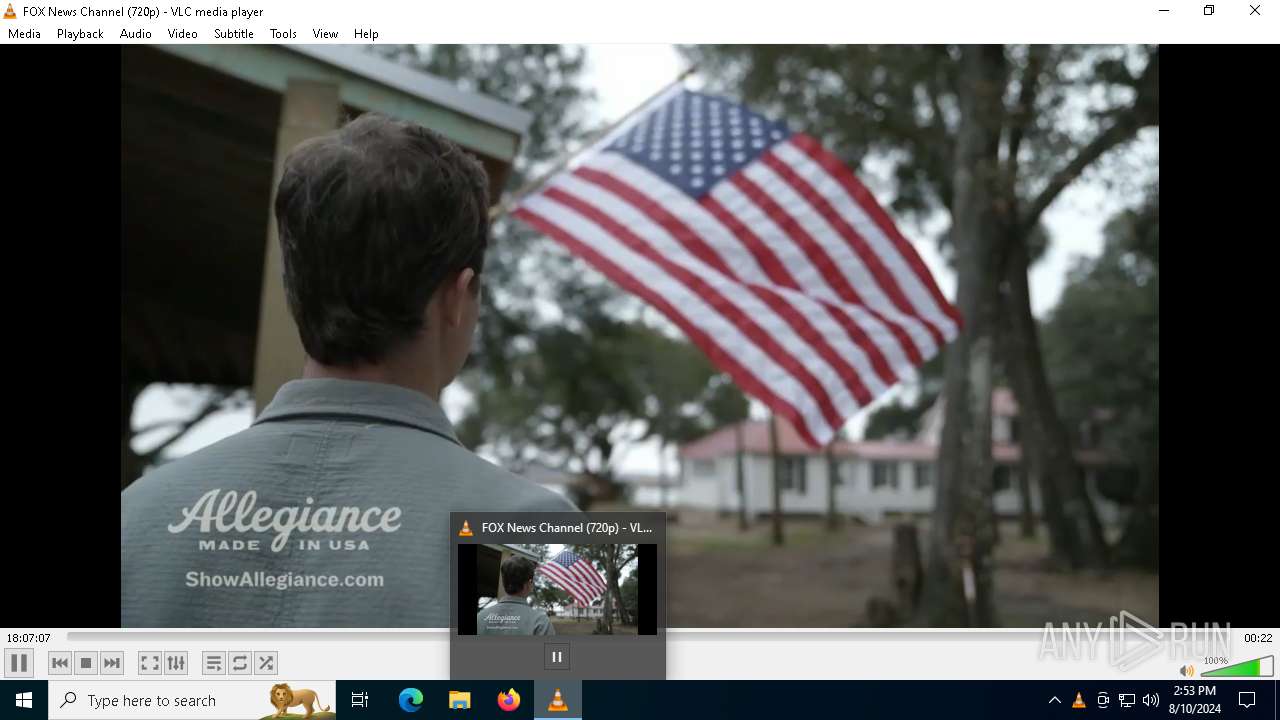This screenshot has width=1280, height=720.
Task: Toggle random shuffle playback
Action: 266,663
